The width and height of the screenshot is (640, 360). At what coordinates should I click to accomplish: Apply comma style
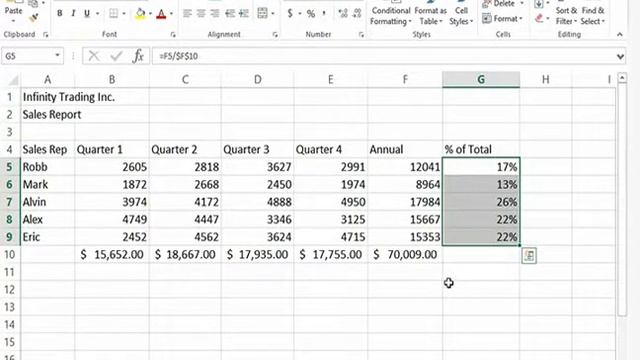324,13
